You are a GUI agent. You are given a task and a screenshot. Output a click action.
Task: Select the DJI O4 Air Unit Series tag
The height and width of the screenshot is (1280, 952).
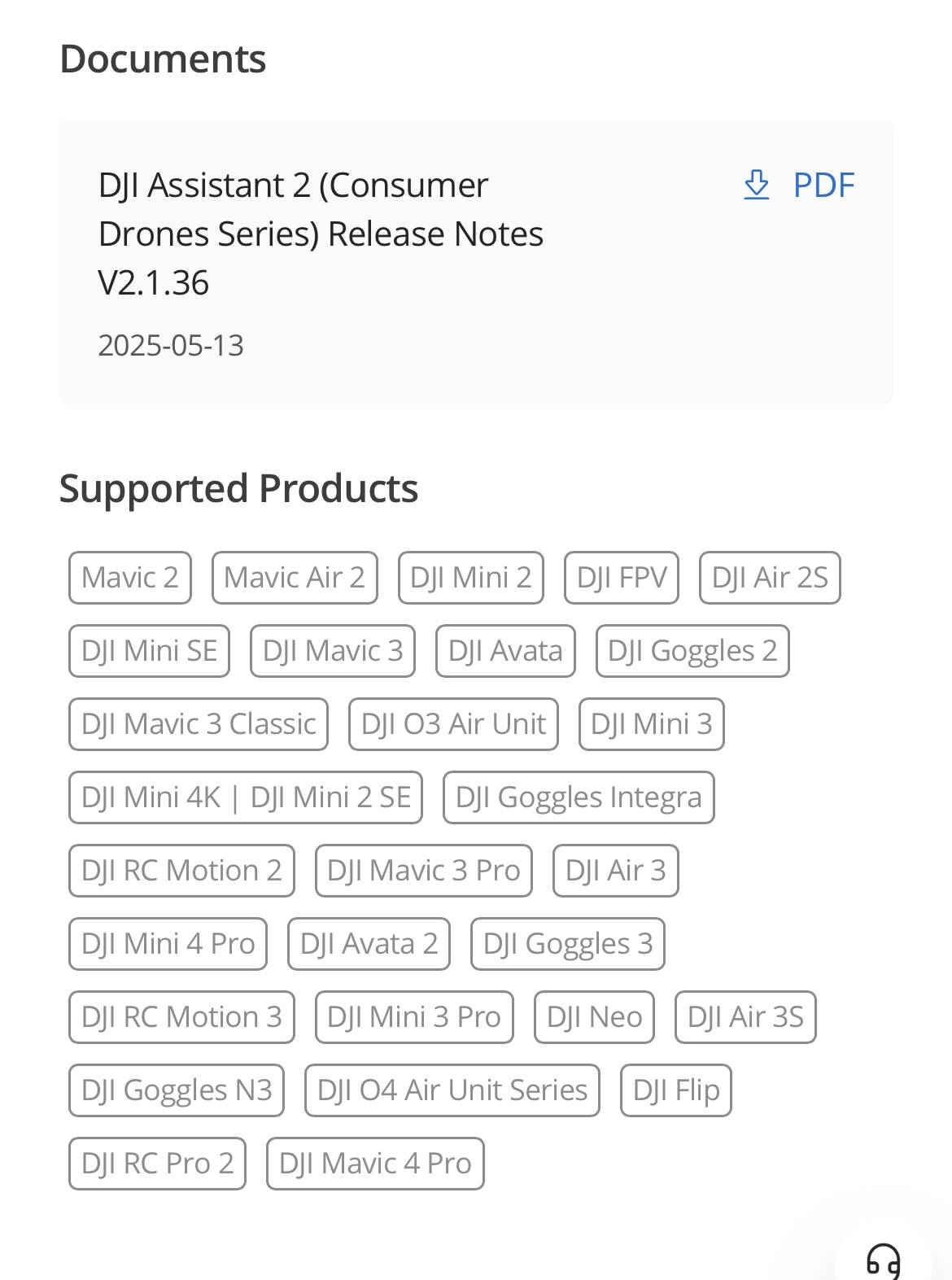pyautogui.click(x=452, y=1090)
